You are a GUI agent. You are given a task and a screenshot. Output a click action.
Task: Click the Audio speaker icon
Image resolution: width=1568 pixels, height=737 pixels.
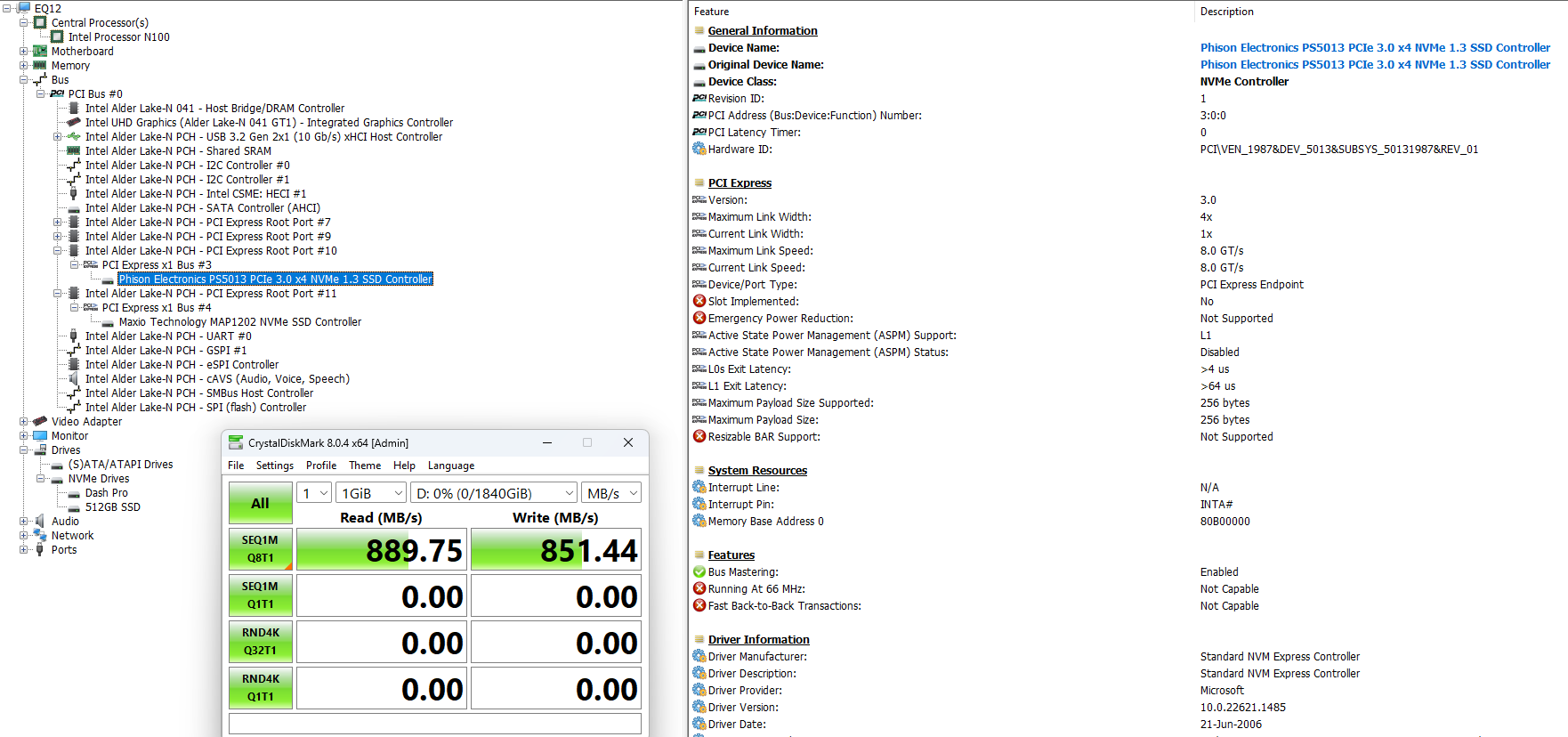click(40, 521)
